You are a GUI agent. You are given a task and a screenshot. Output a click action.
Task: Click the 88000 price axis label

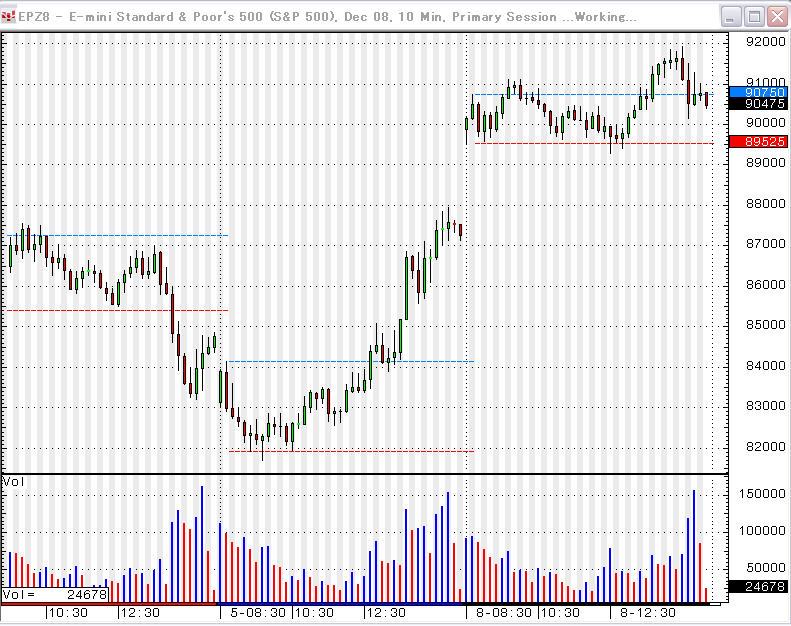click(x=765, y=204)
